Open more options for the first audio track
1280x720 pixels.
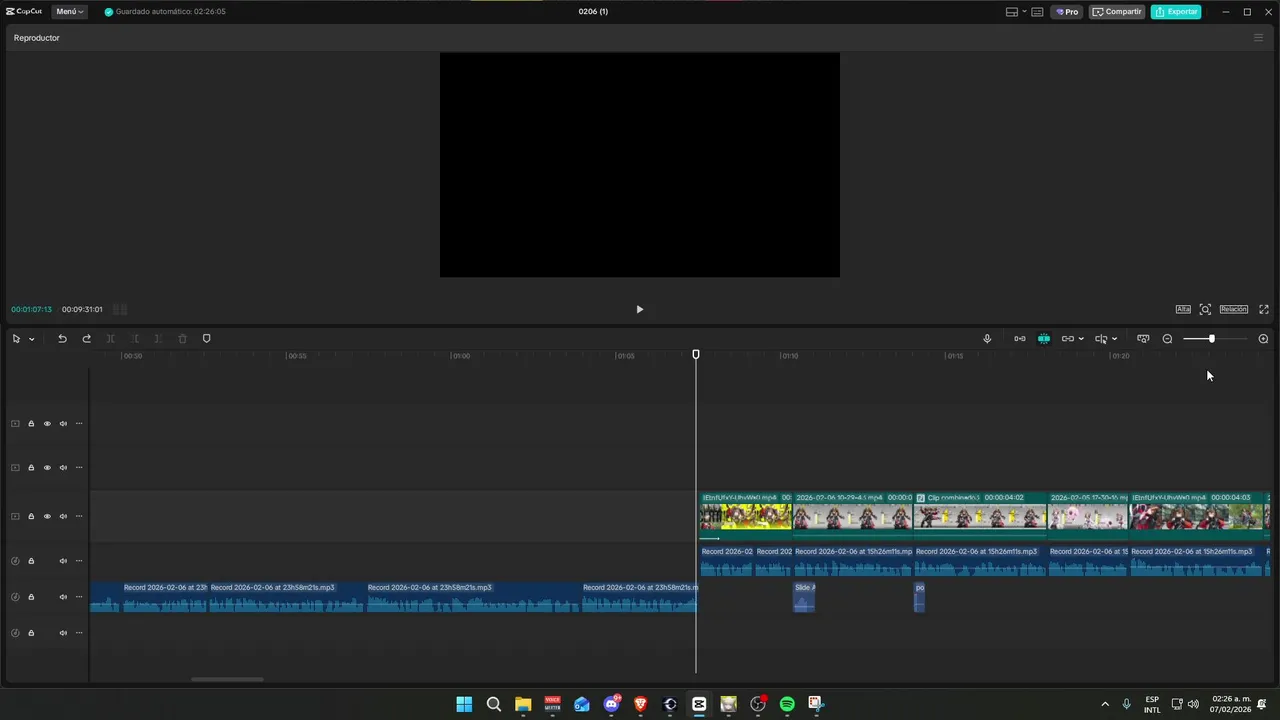pyautogui.click(x=79, y=561)
